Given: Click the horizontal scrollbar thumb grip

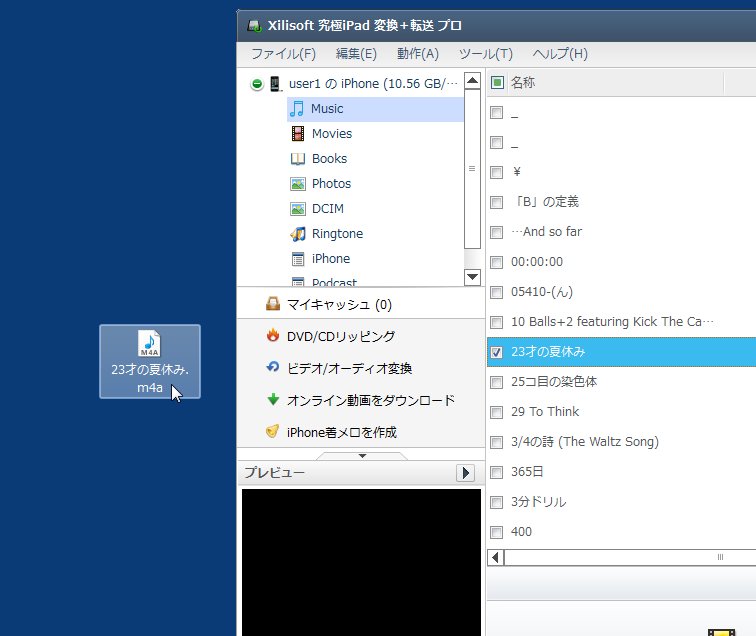Looking at the screenshot, I should (720, 557).
